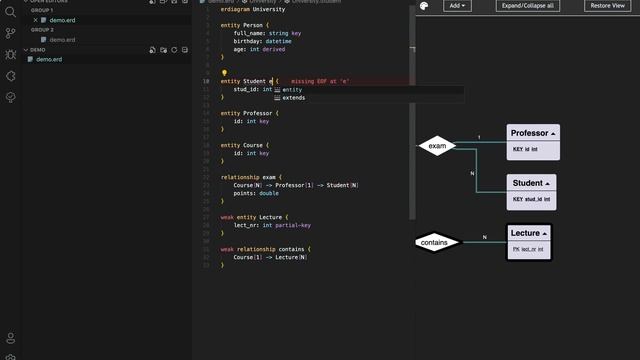Viewport: 640px width, 360px height.
Task: Click 'stud_id: int' code line
Action: (x=253, y=89)
